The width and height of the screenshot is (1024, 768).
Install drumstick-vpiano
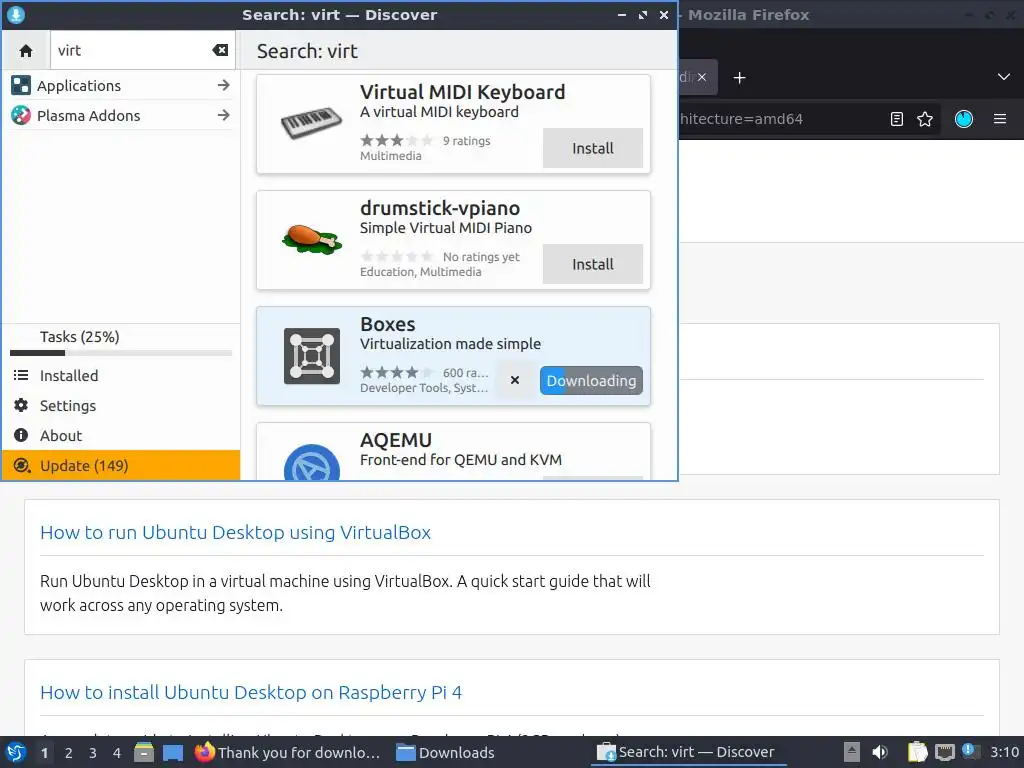click(x=593, y=264)
